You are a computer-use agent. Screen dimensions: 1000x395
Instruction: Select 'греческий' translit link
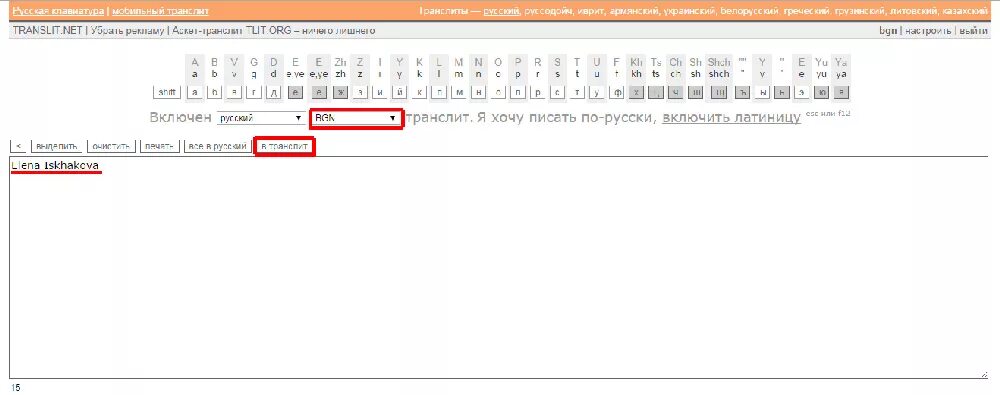807,11
